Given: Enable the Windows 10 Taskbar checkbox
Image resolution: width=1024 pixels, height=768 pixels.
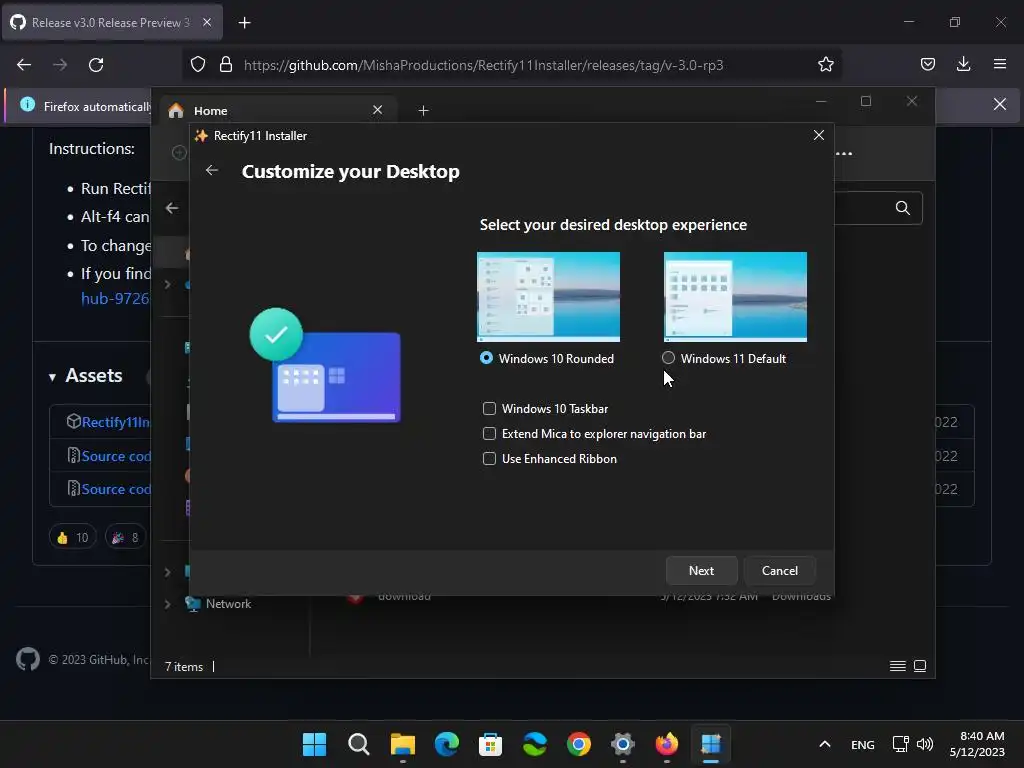Looking at the screenshot, I should 489,409.
